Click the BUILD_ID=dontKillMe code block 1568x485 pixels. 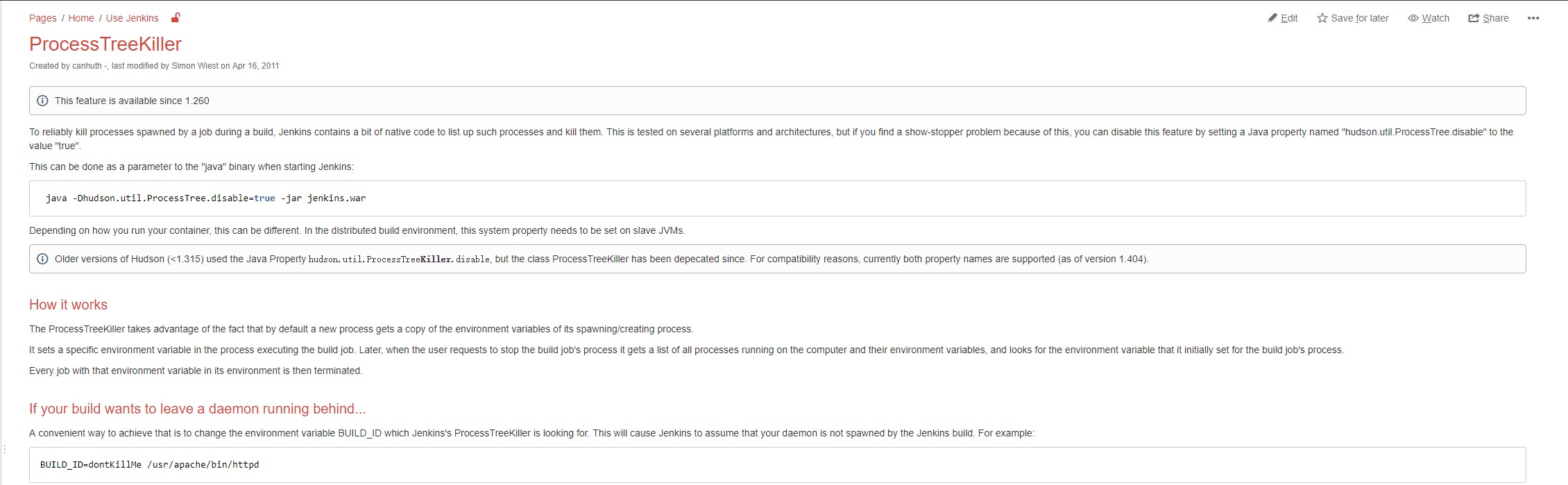coord(149,465)
